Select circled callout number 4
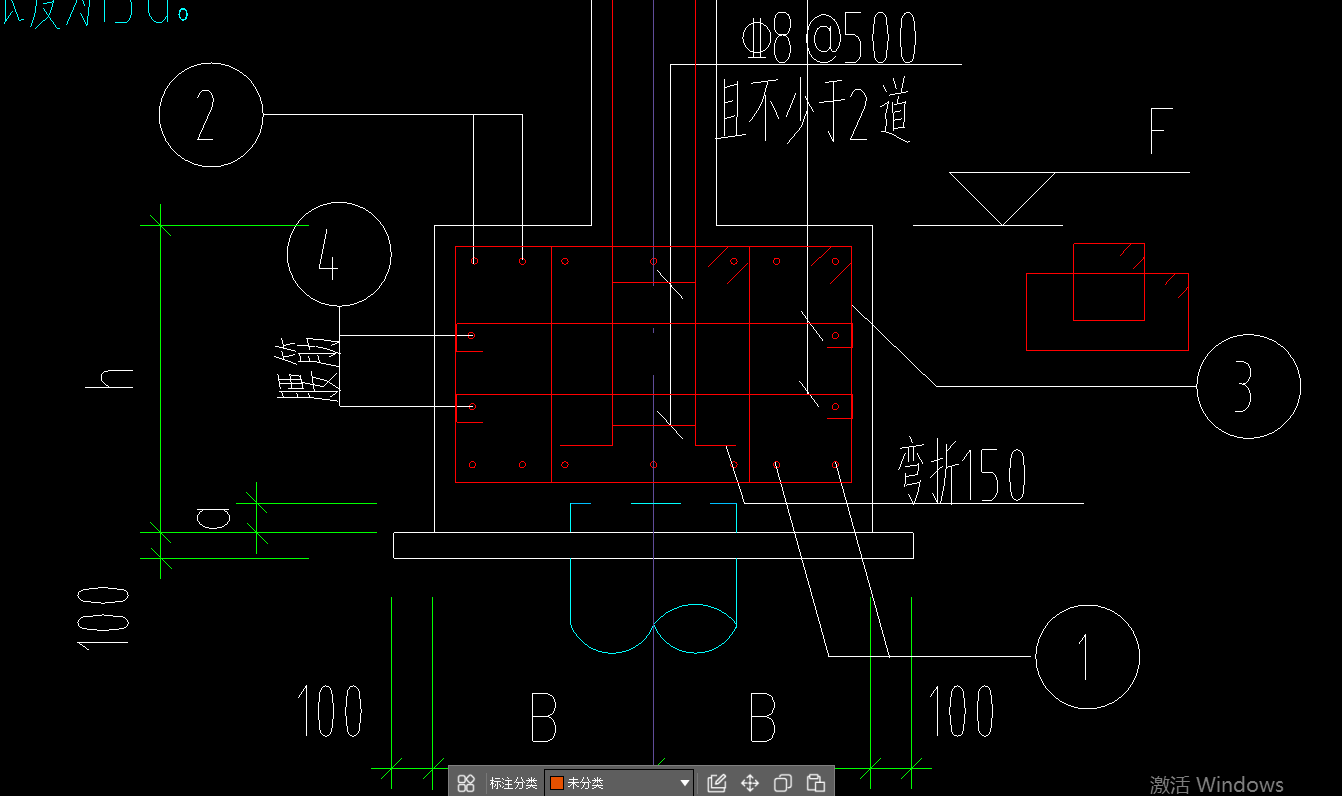Image resolution: width=1342 pixels, height=796 pixels. click(x=339, y=254)
